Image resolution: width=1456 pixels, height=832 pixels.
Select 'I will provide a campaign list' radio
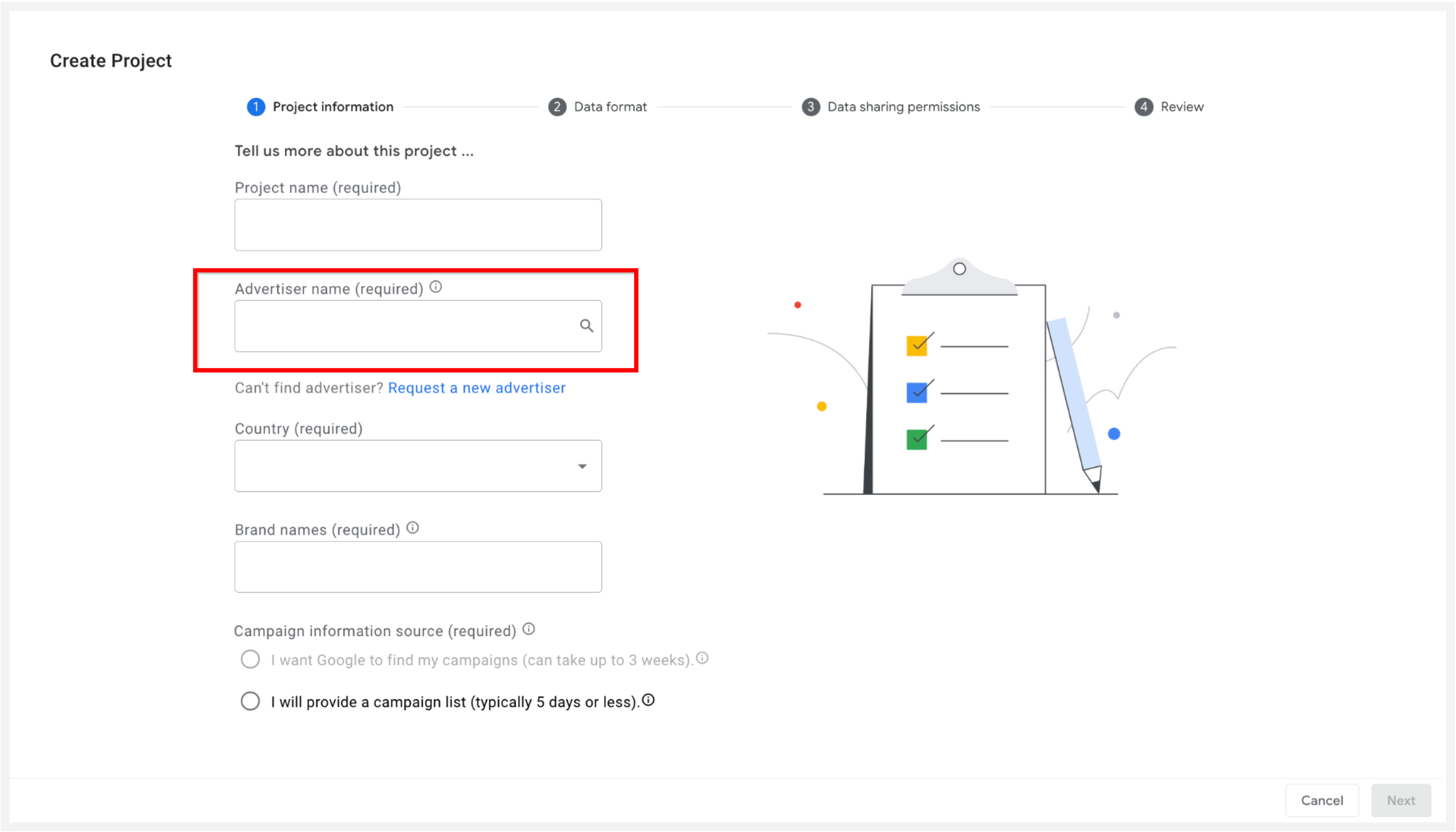pyautogui.click(x=250, y=701)
